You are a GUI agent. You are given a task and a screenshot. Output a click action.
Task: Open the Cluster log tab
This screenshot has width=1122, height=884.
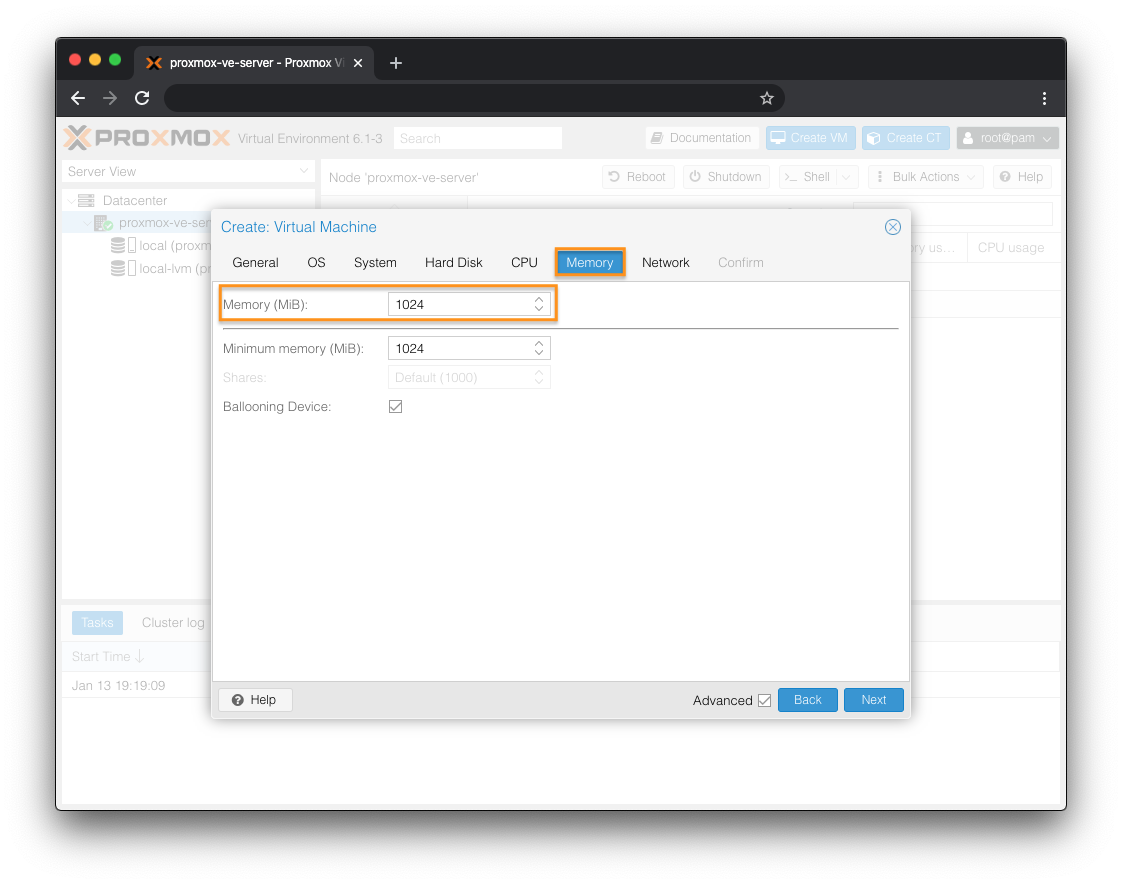click(x=173, y=623)
